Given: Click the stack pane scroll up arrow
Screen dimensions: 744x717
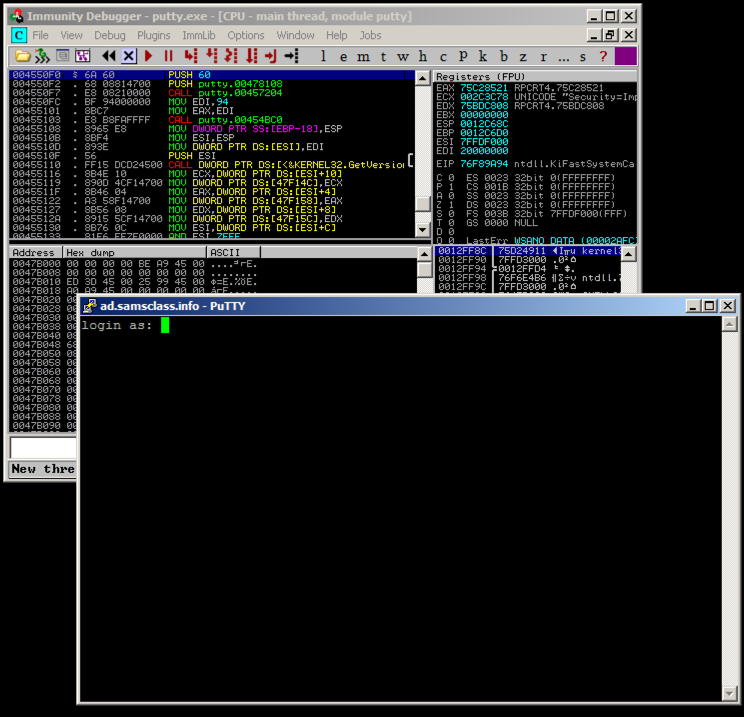Looking at the screenshot, I should tap(628, 254).
